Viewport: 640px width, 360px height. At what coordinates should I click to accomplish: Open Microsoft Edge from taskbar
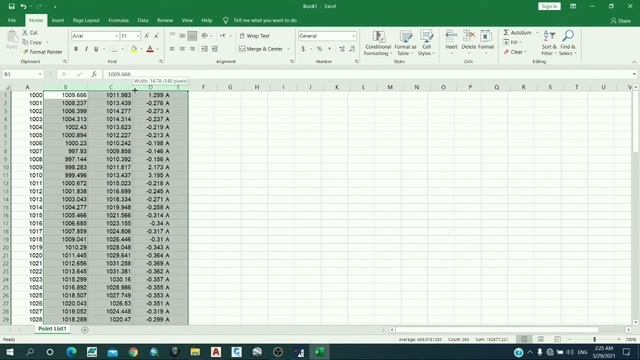pyautogui.click(x=71, y=352)
